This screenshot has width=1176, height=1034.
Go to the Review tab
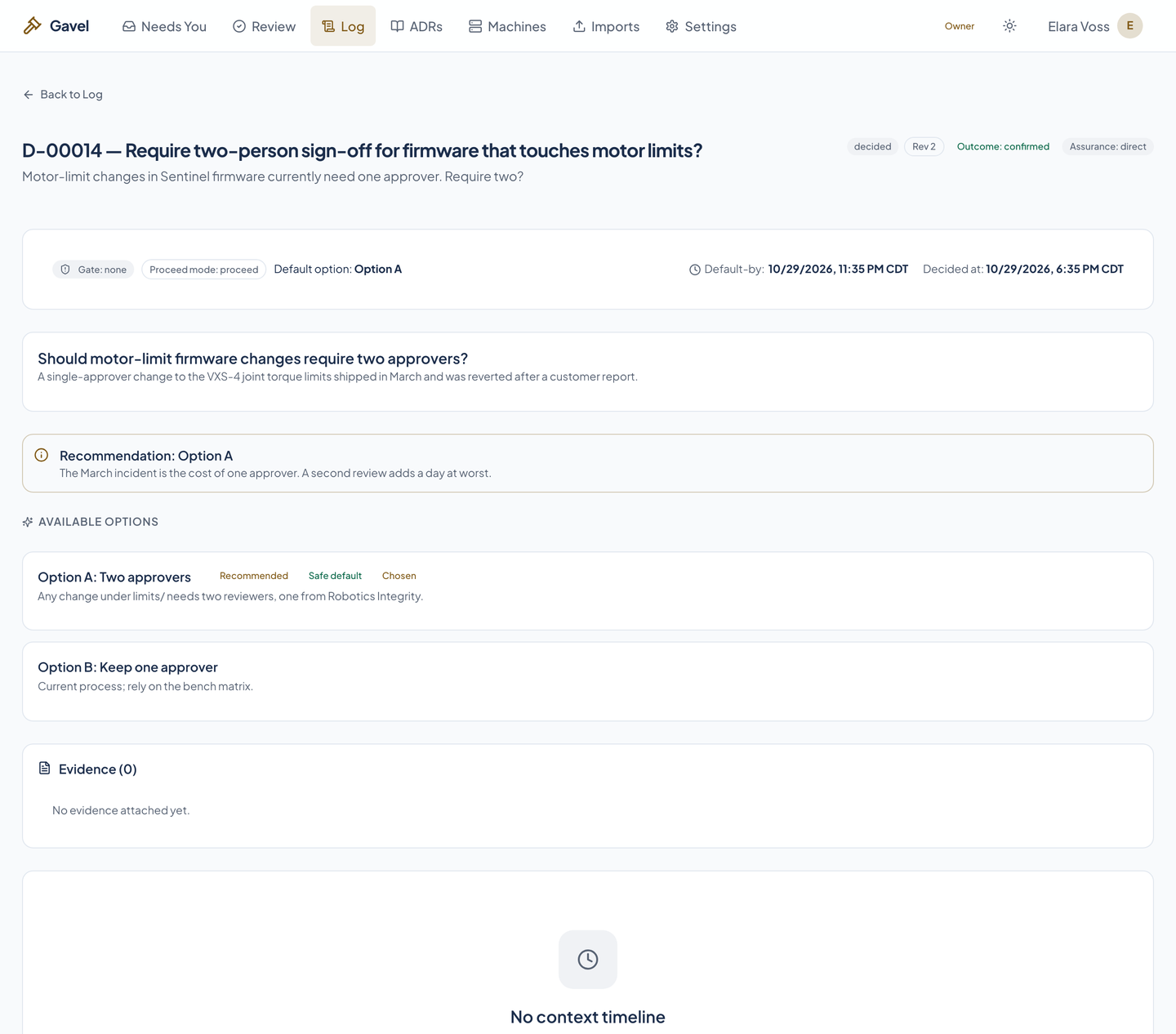[x=264, y=26]
